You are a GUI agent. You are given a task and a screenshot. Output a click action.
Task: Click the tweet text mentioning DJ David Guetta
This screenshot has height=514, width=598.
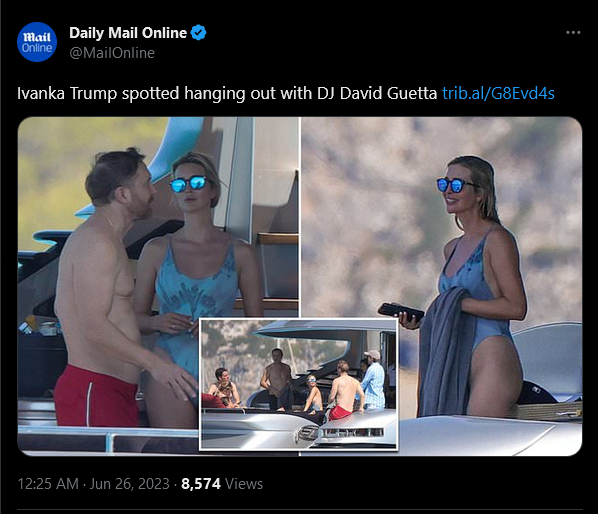227,93
